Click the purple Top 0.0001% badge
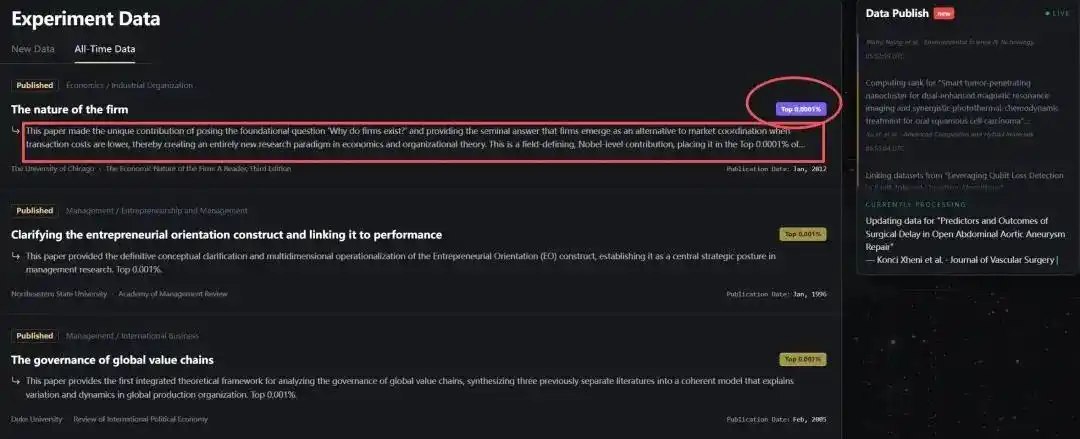1080x439 pixels. pyautogui.click(x=800, y=109)
